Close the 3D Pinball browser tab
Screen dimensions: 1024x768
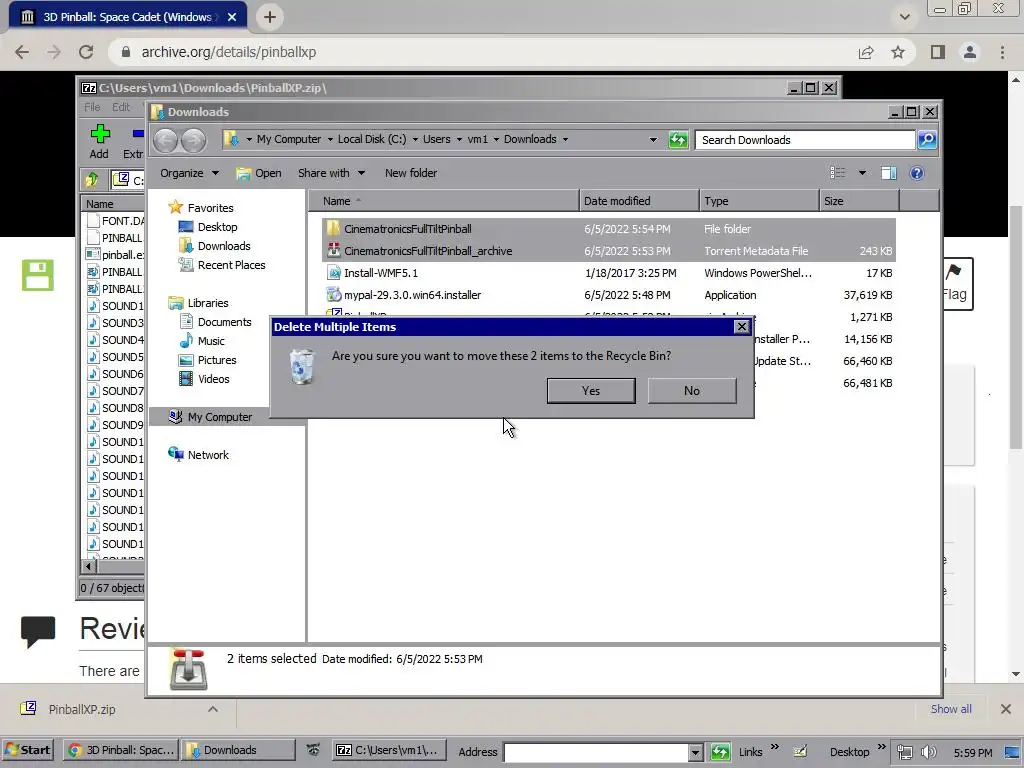click(232, 17)
